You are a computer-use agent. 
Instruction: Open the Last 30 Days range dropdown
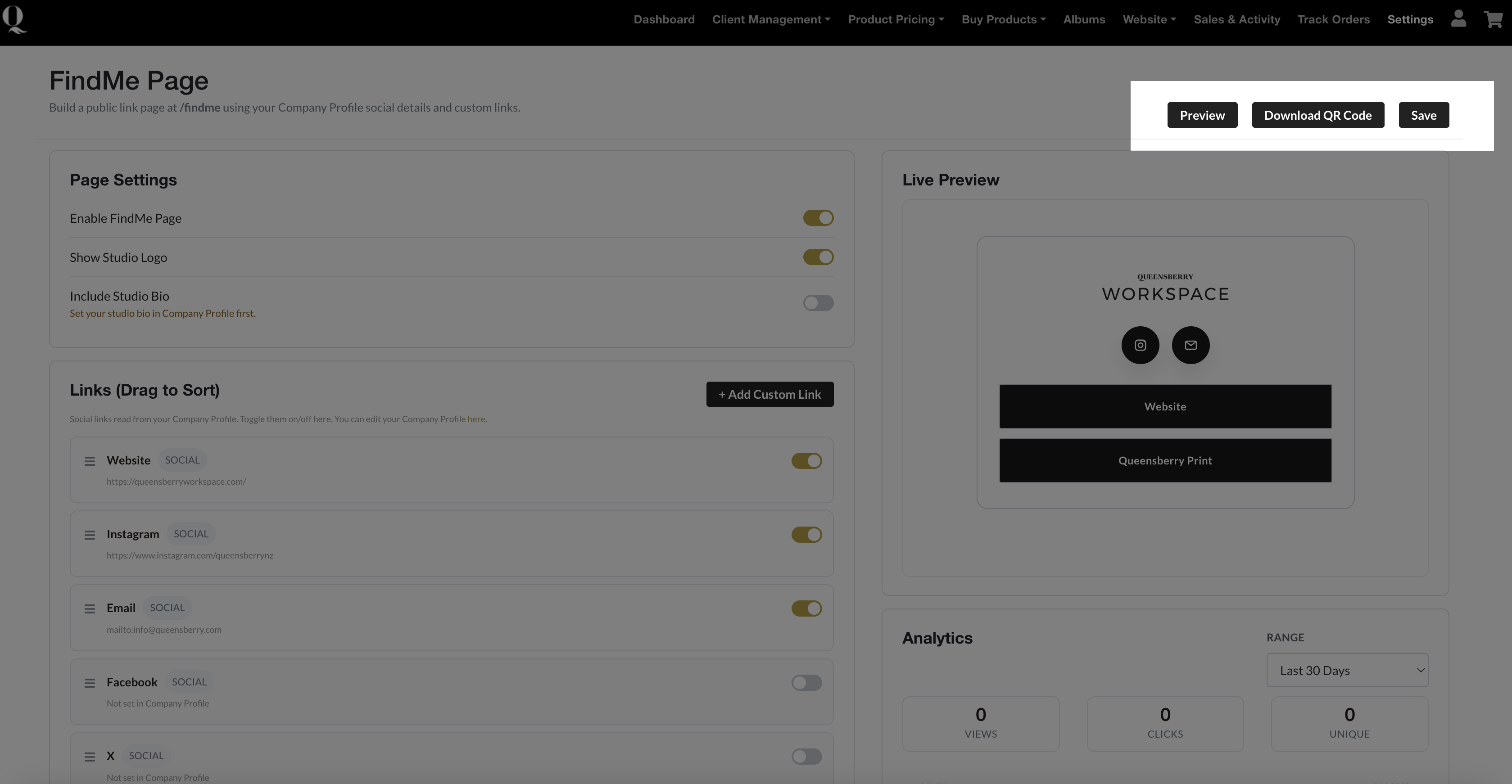pos(1347,670)
